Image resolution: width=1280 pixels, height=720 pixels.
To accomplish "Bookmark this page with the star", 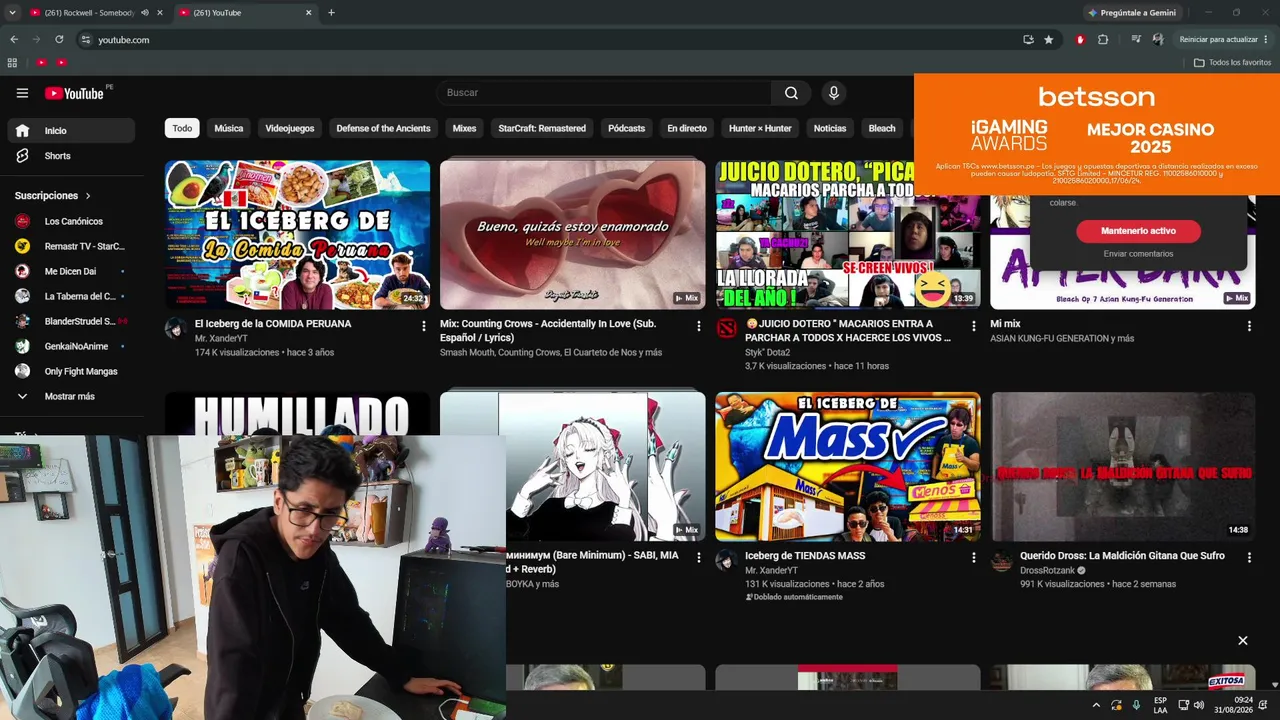I will [x=1048, y=40].
